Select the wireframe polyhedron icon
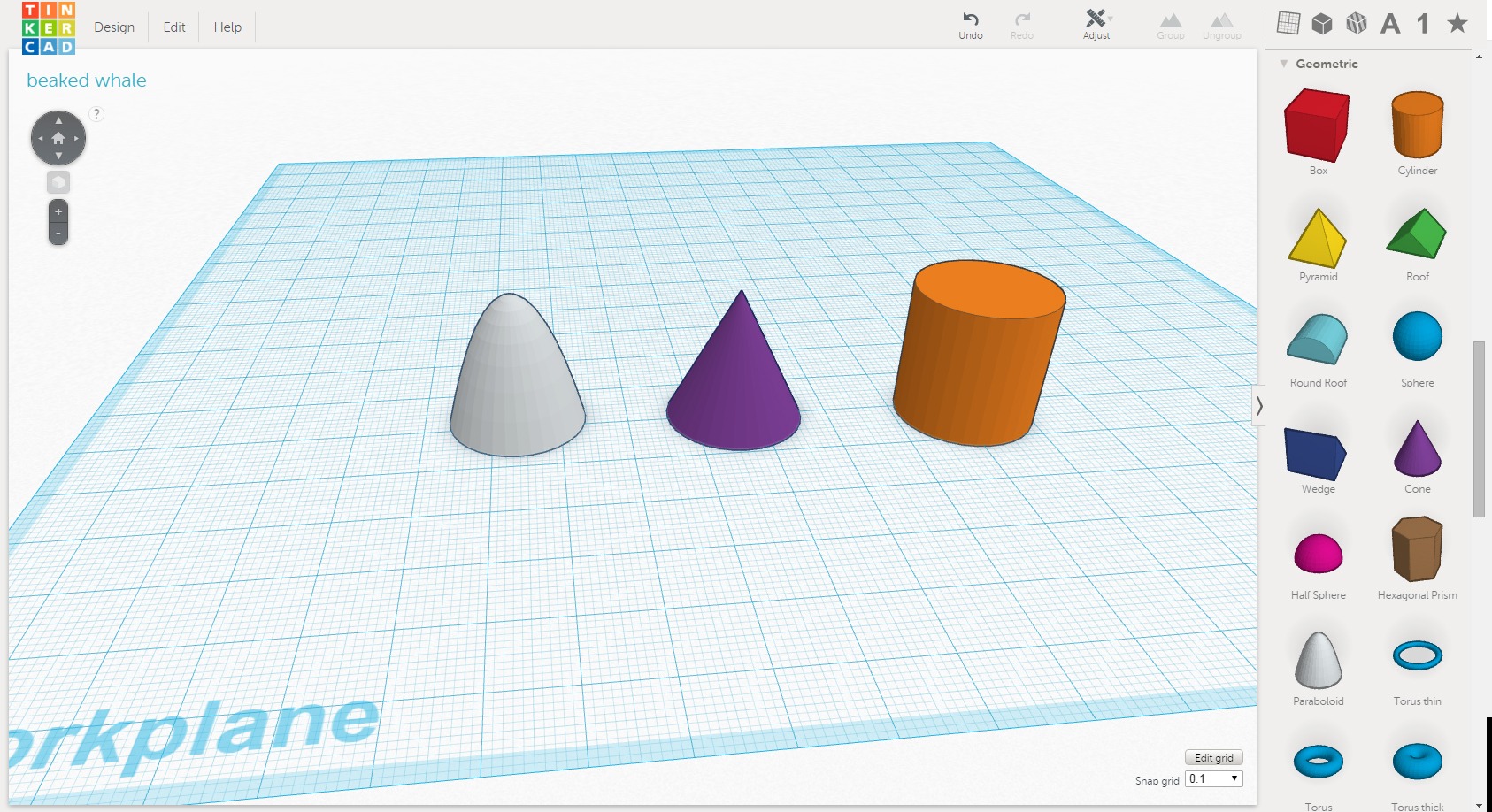The image size is (1492, 812). (1357, 23)
